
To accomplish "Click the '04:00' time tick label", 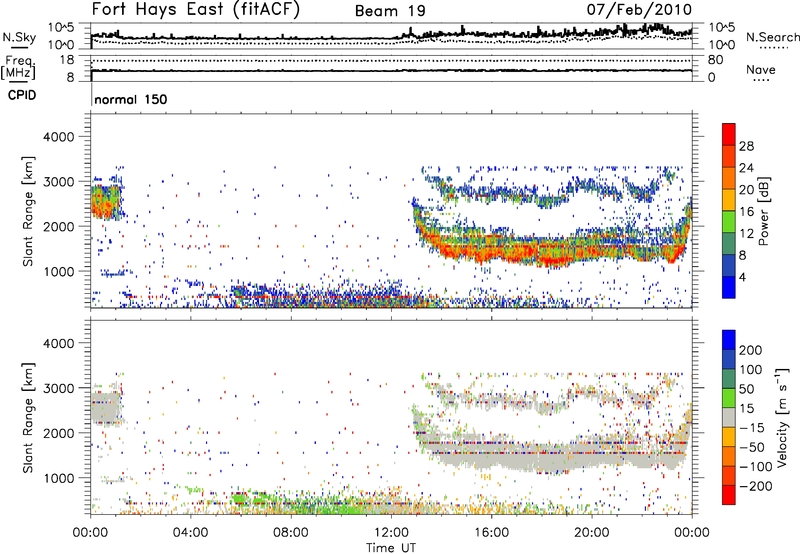I will (190, 533).
